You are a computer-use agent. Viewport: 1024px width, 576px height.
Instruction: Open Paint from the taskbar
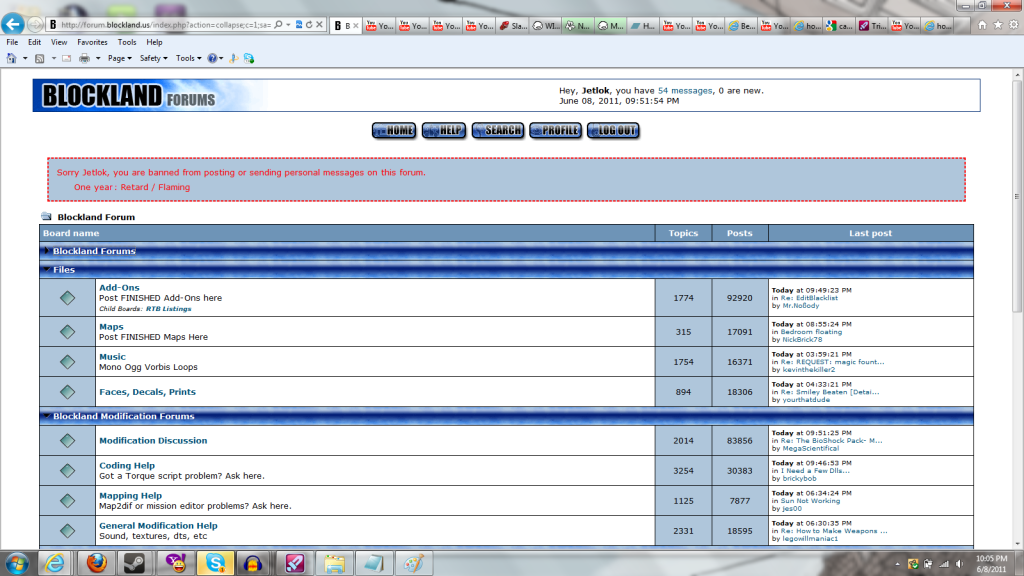click(x=413, y=563)
